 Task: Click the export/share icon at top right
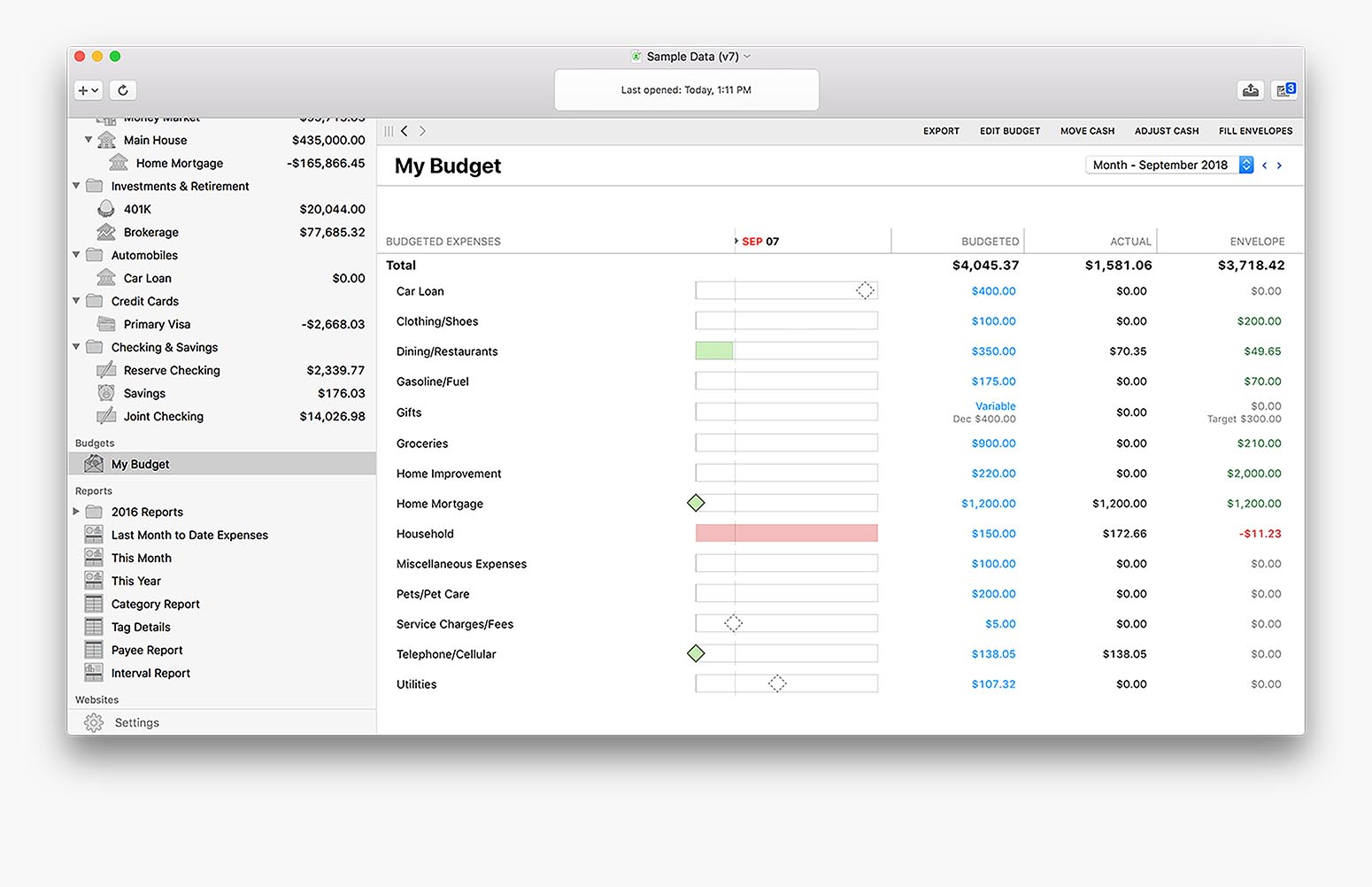pyautogui.click(x=1250, y=90)
